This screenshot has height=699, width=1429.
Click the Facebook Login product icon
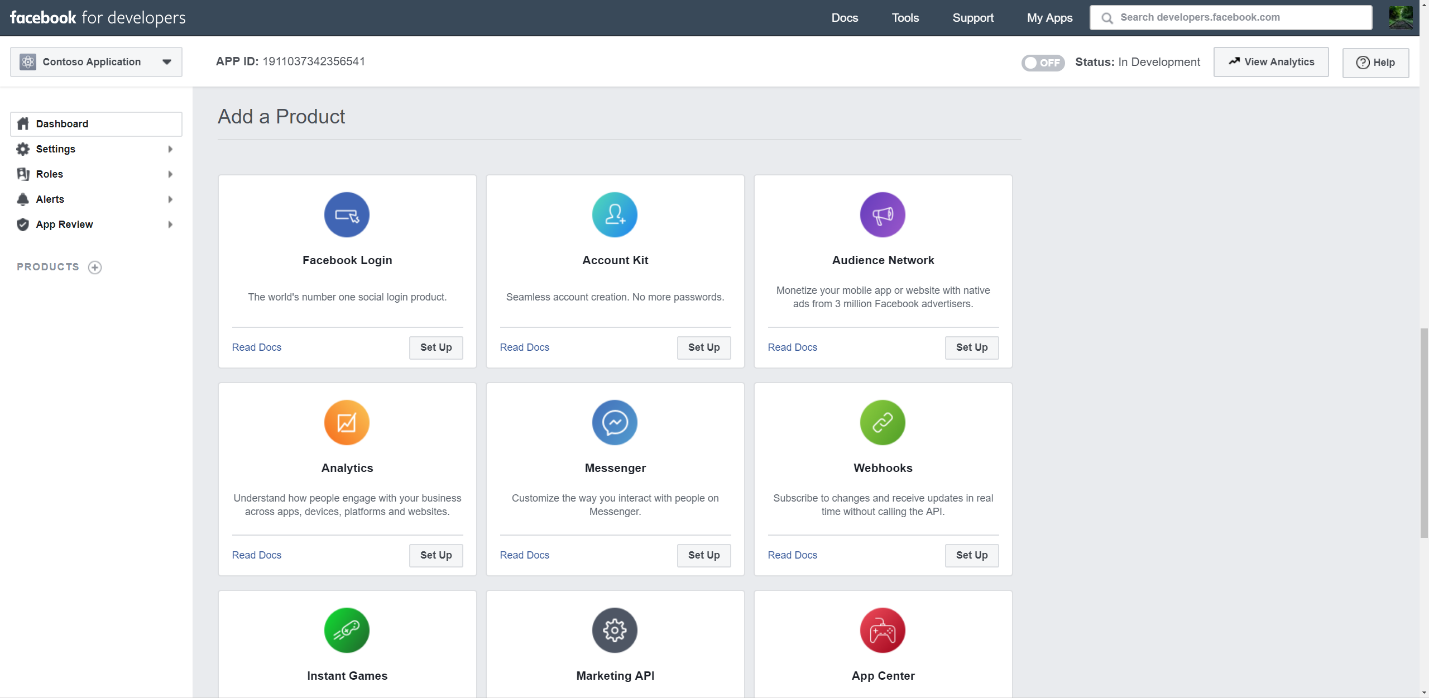tap(347, 215)
